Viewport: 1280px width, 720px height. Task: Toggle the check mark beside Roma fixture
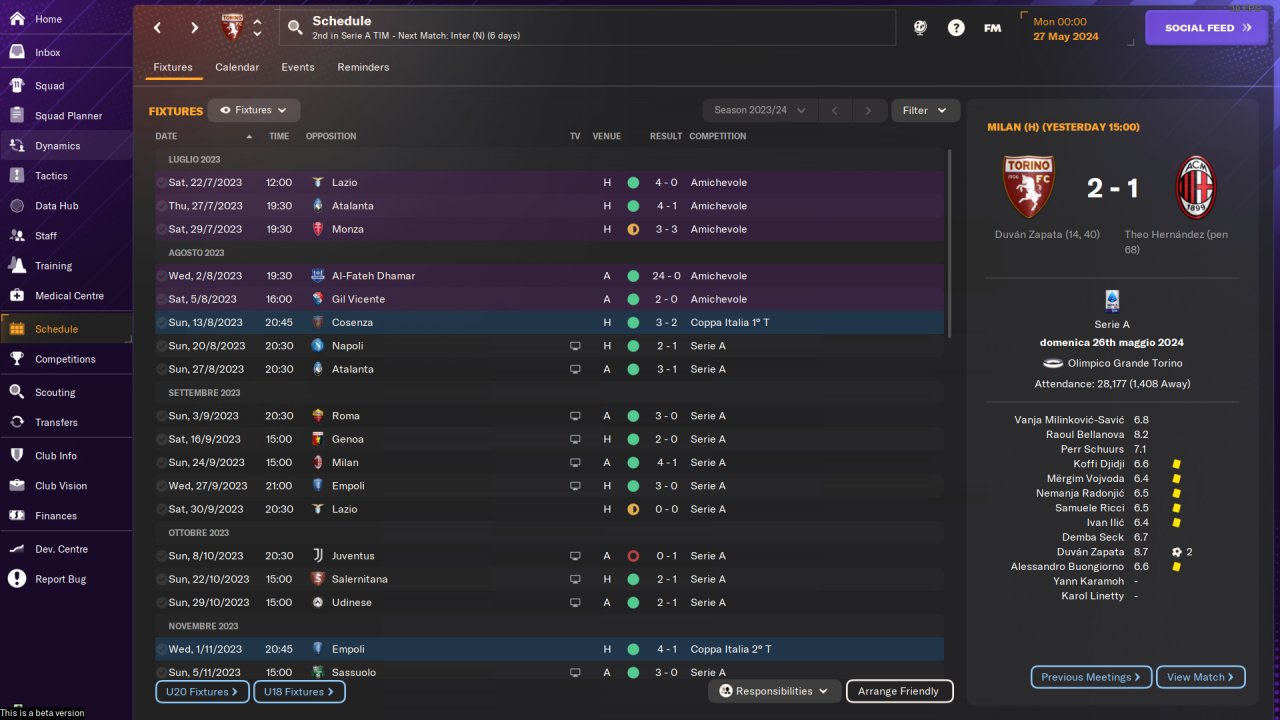(x=162, y=416)
